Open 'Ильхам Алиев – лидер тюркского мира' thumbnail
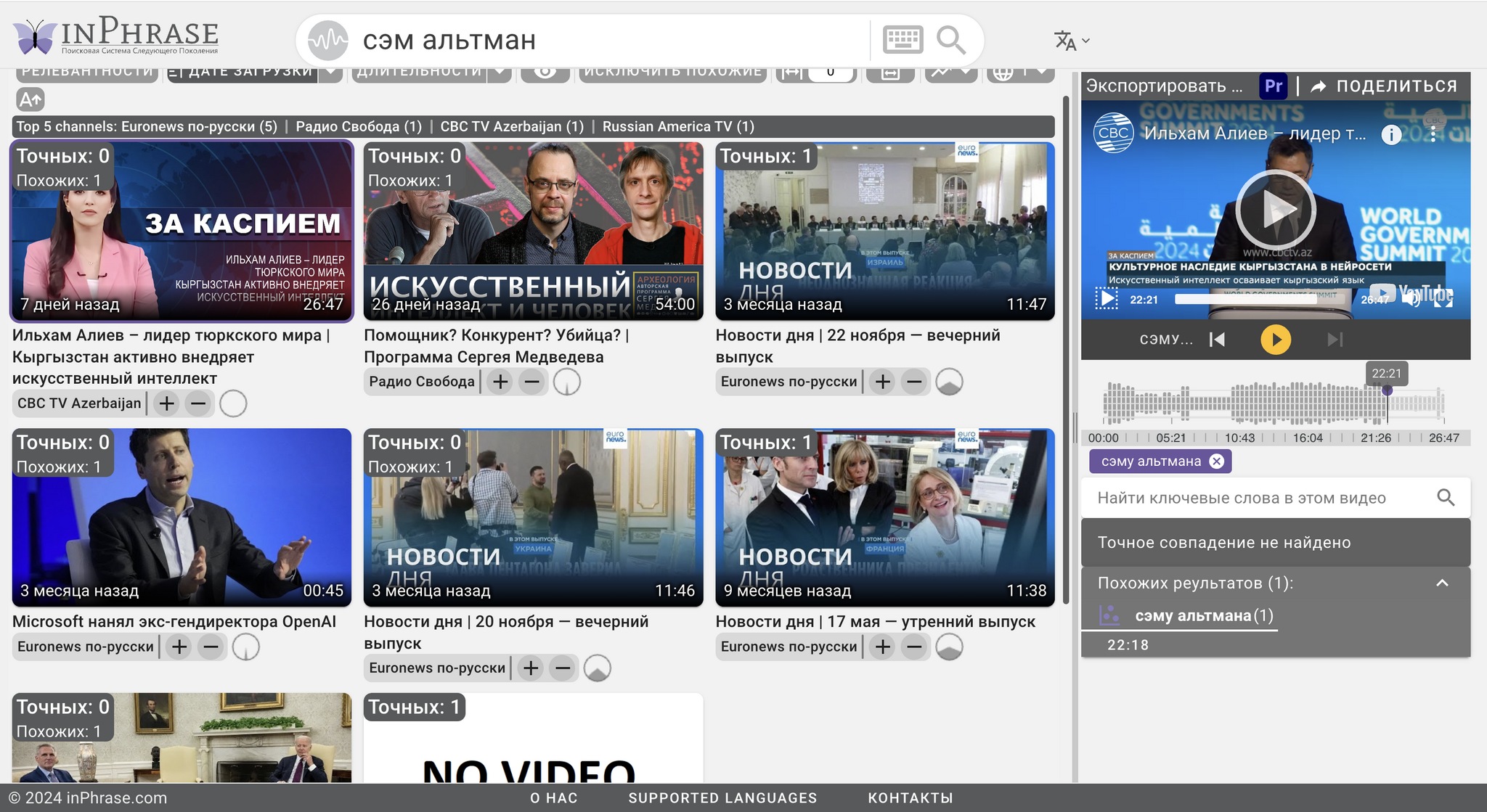This screenshot has height=812, width=1487. coord(182,231)
